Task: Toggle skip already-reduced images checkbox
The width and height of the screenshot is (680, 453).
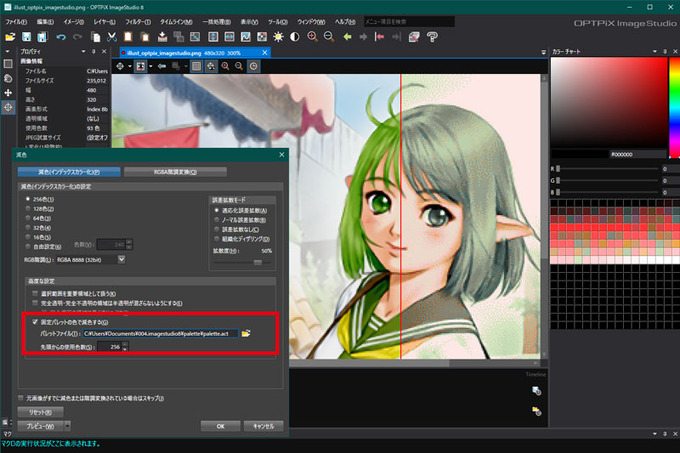Action: (x=23, y=396)
